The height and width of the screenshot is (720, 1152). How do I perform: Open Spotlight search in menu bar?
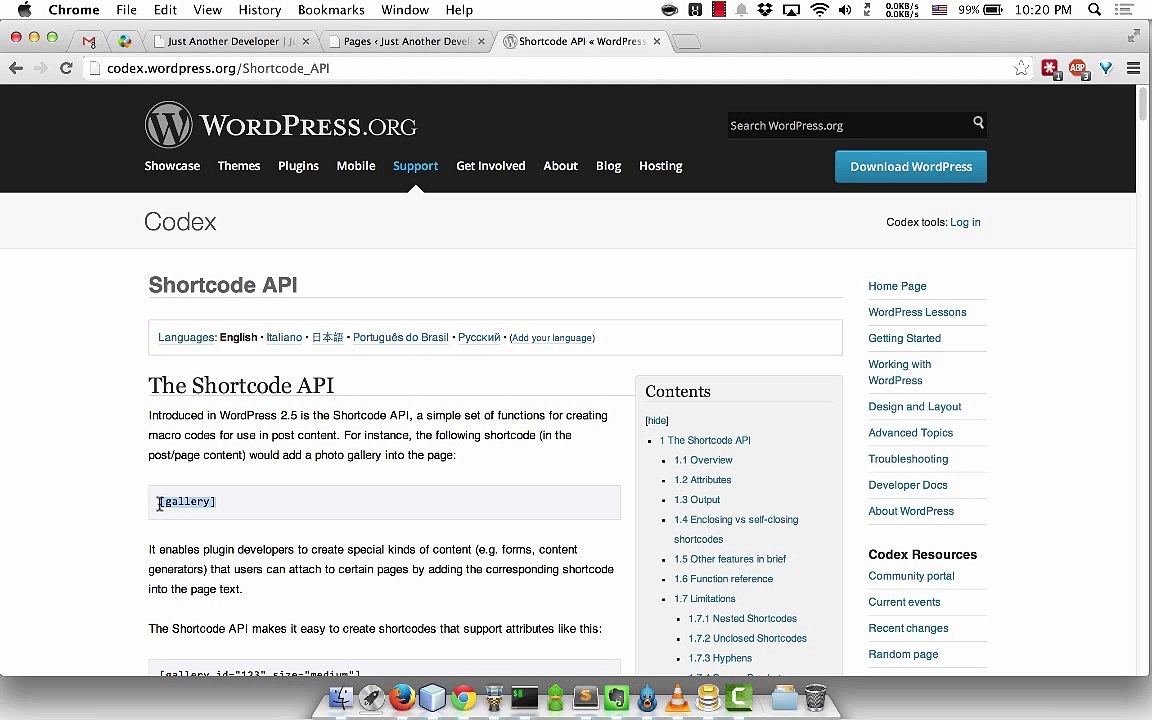point(1094,10)
